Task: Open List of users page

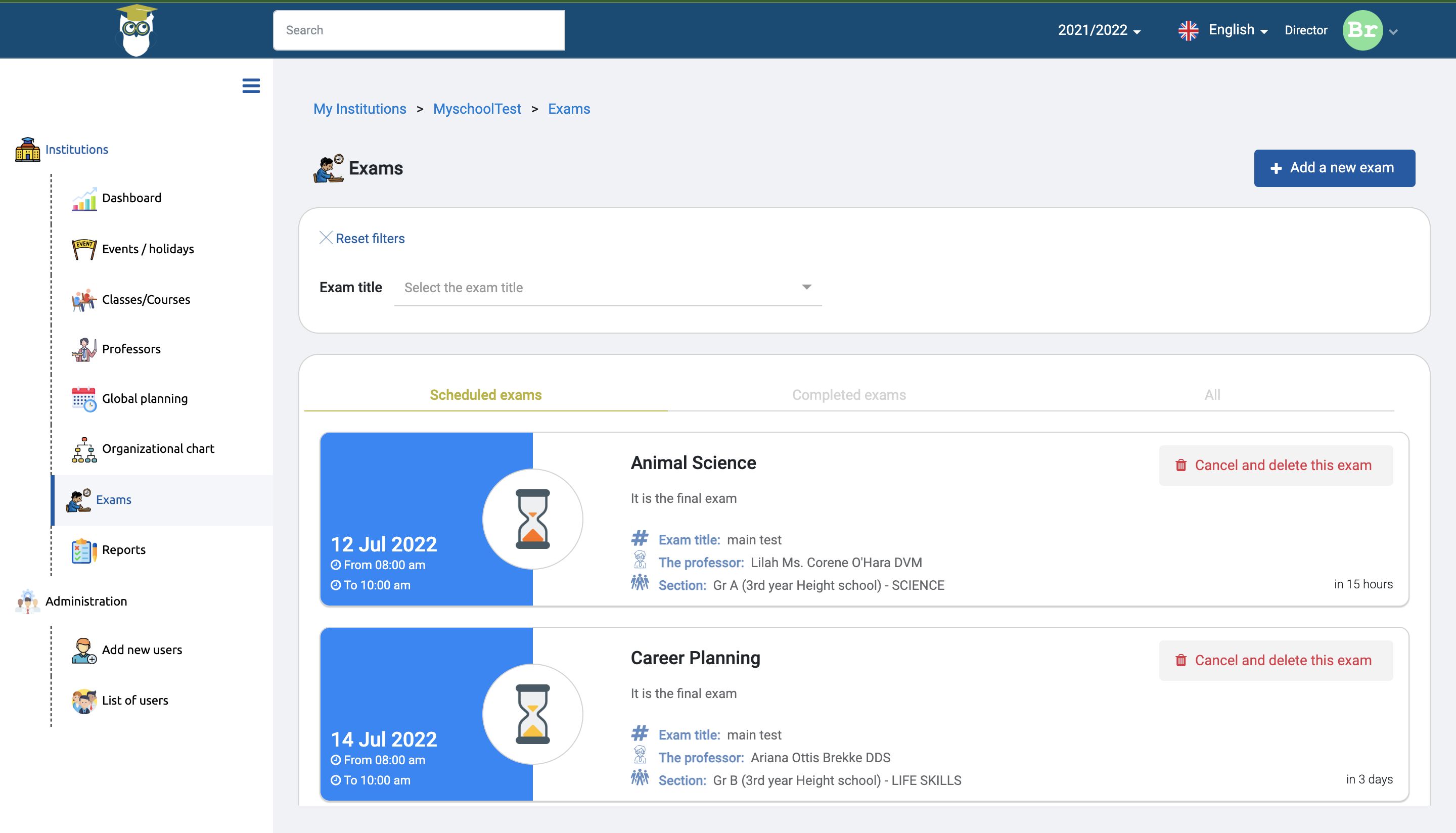Action: [134, 700]
